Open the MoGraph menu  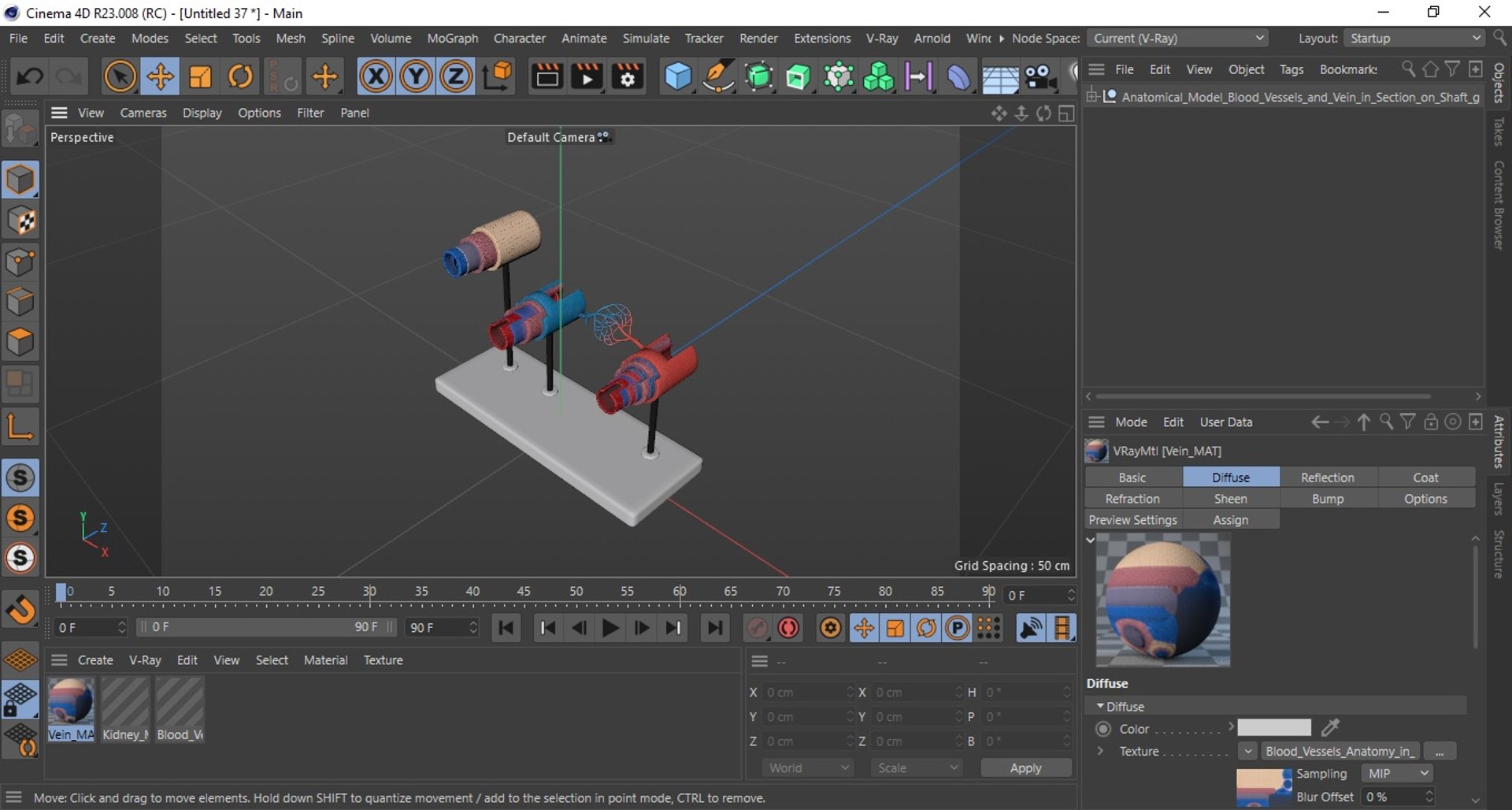(452, 38)
